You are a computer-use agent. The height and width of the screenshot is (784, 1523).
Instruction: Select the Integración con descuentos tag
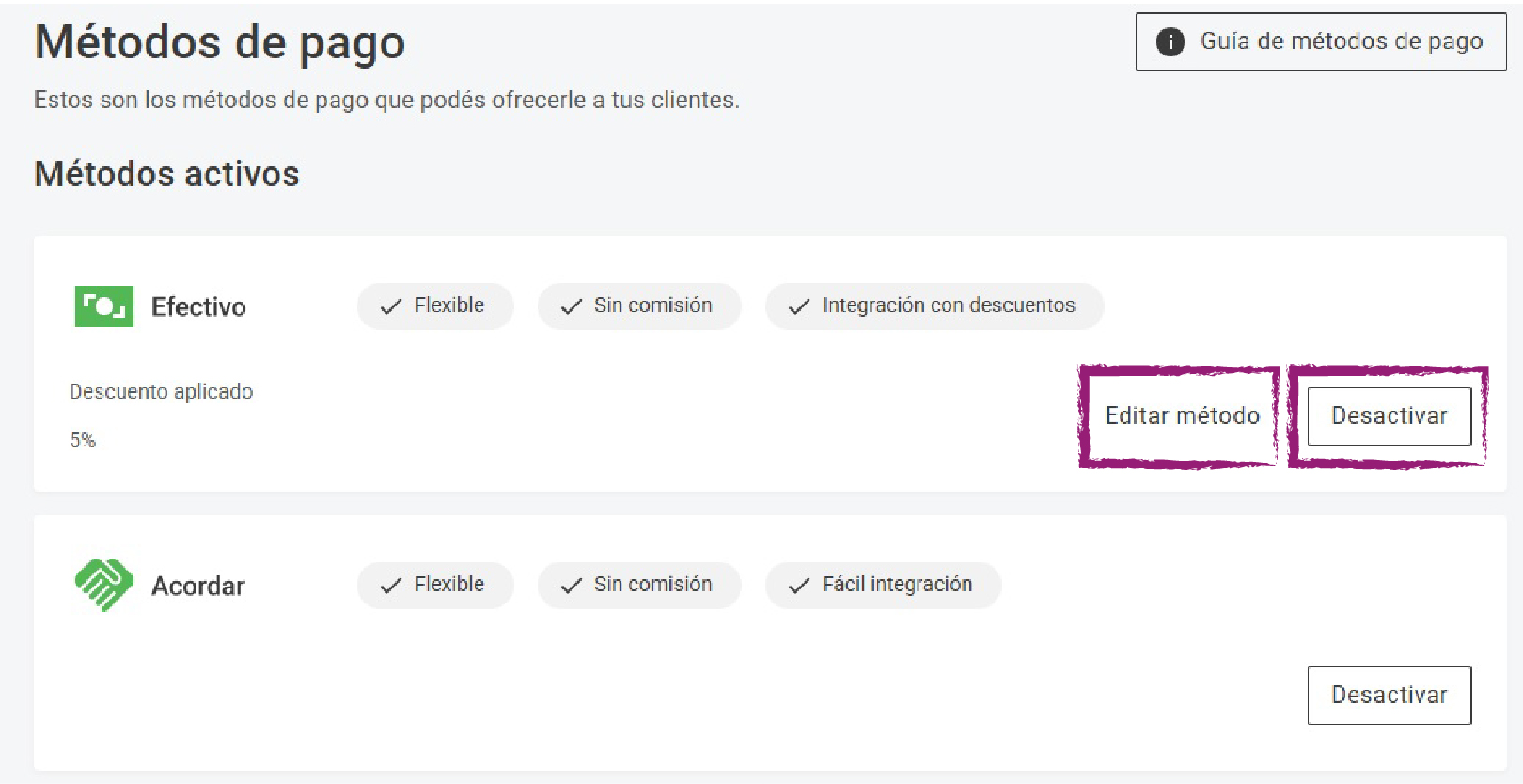934,306
